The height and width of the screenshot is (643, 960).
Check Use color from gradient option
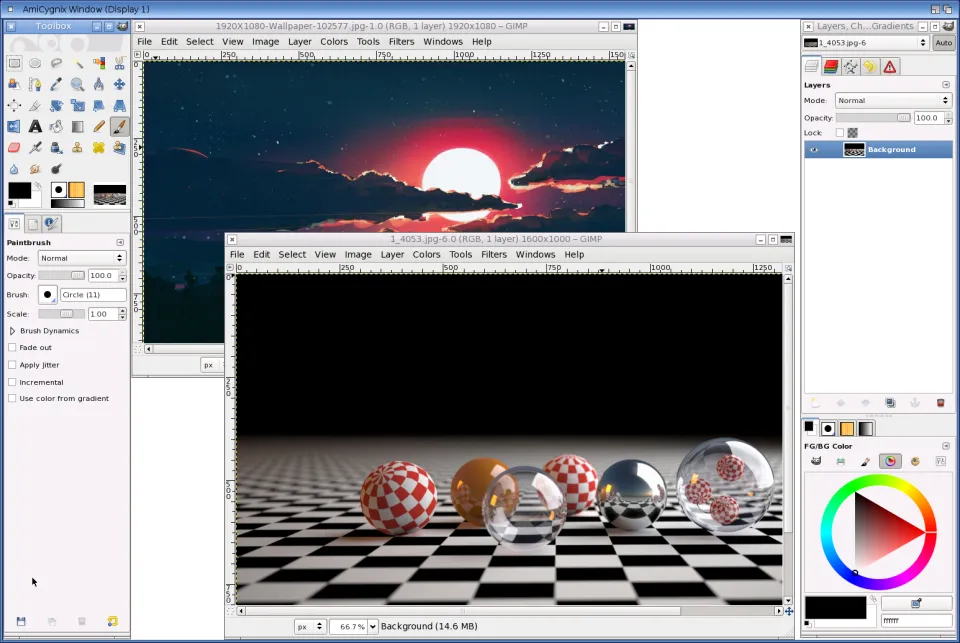(12, 399)
